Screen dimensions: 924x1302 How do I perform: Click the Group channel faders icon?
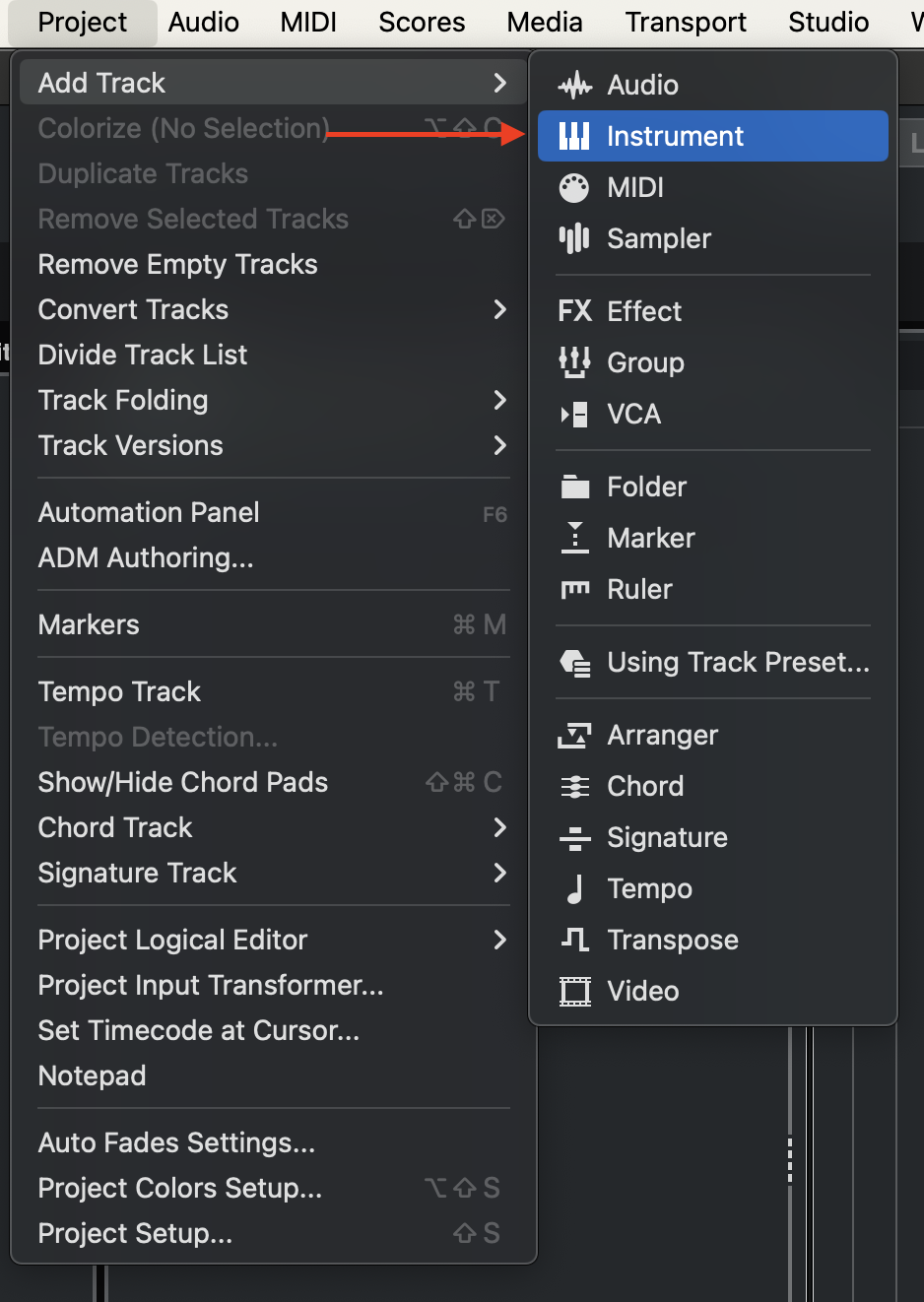pyautogui.click(x=574, y=362)
